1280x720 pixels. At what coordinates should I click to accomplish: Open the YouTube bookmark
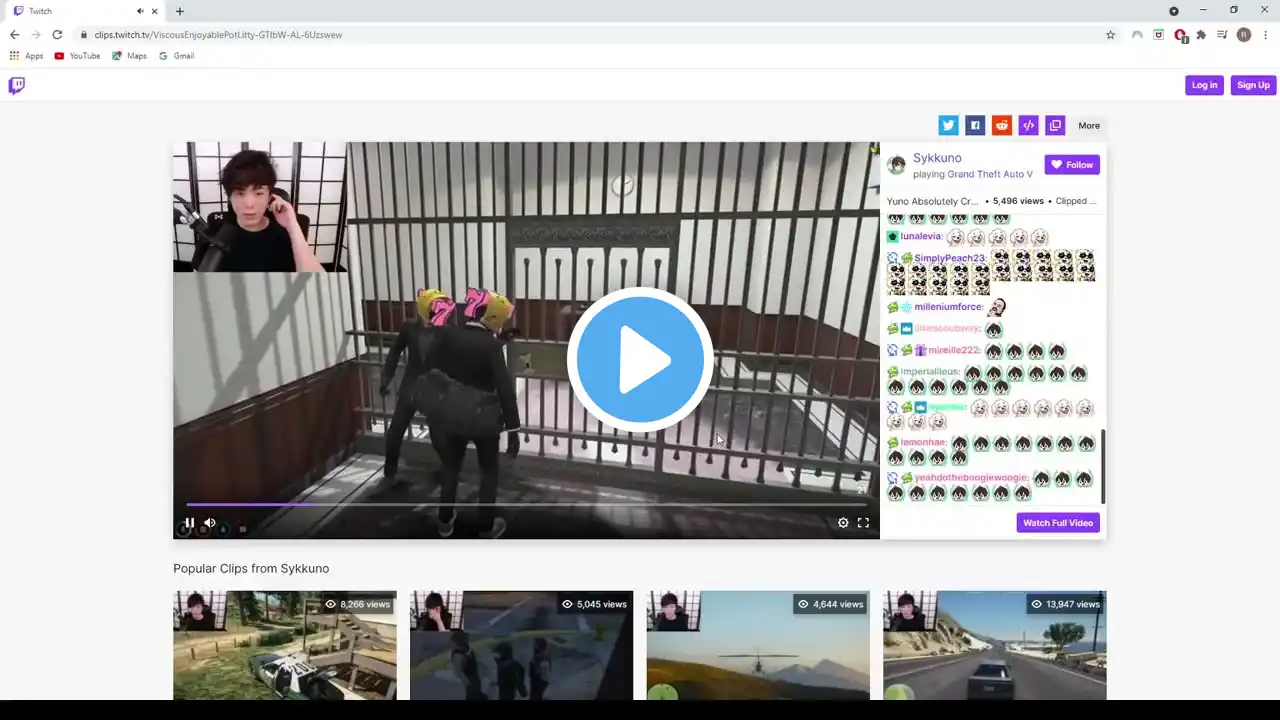[x=78, y=56]
